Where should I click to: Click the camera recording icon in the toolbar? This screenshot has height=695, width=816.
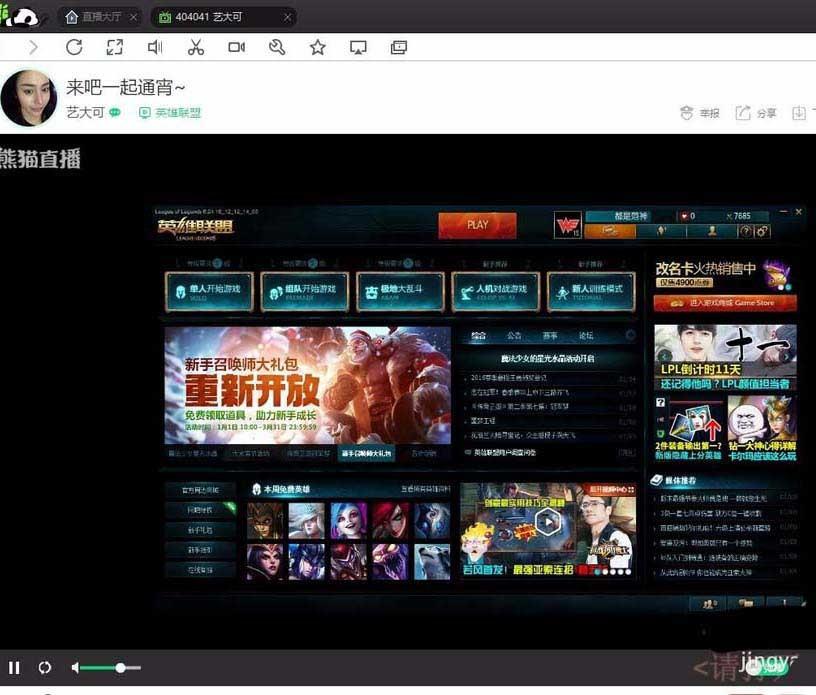(236, 46)
